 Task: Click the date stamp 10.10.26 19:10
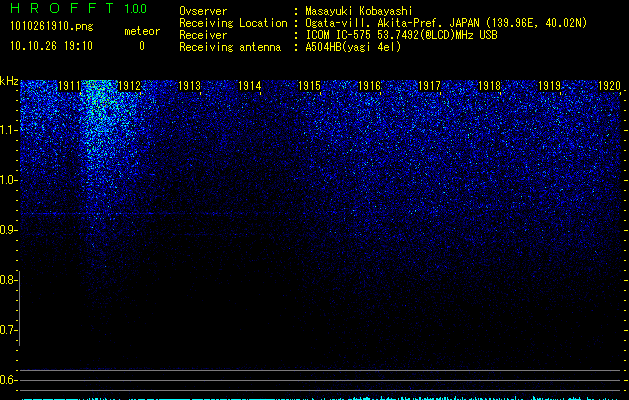pos(51,46)
